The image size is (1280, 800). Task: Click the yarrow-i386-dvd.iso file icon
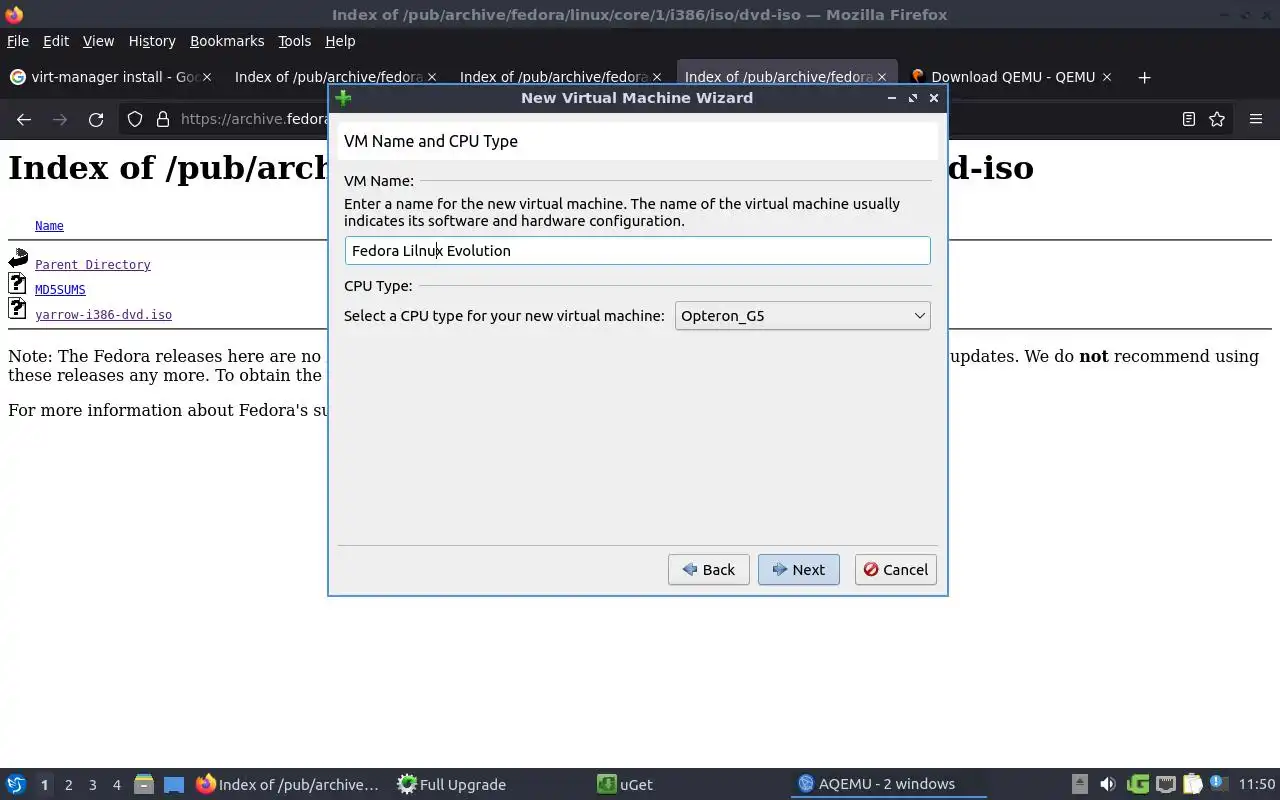point(18,309)
